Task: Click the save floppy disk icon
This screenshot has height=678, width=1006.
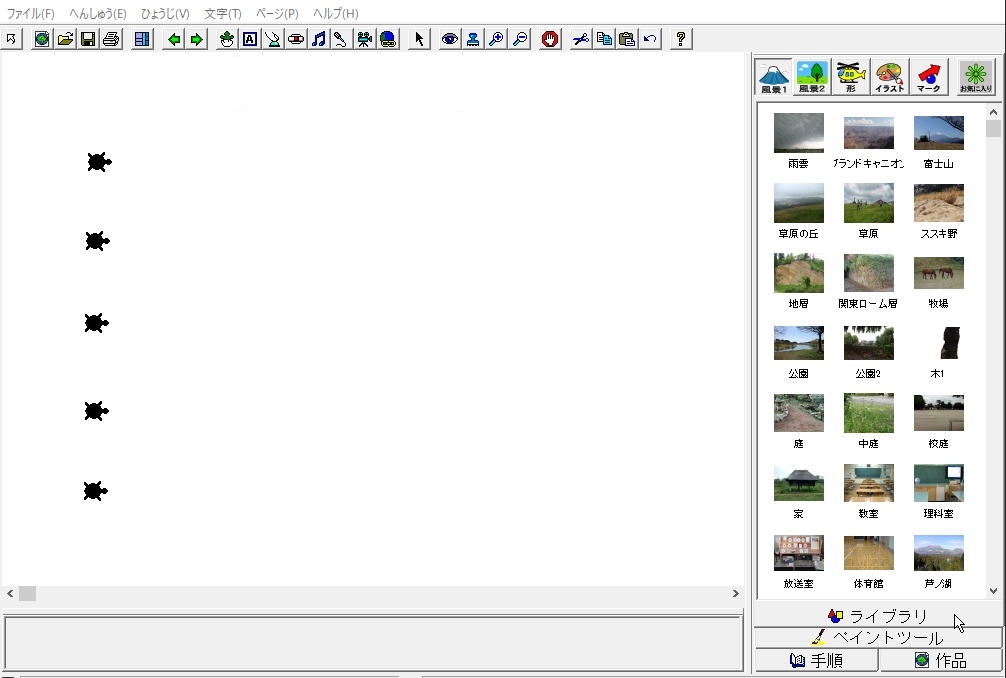Action: [x=87, y=39]
